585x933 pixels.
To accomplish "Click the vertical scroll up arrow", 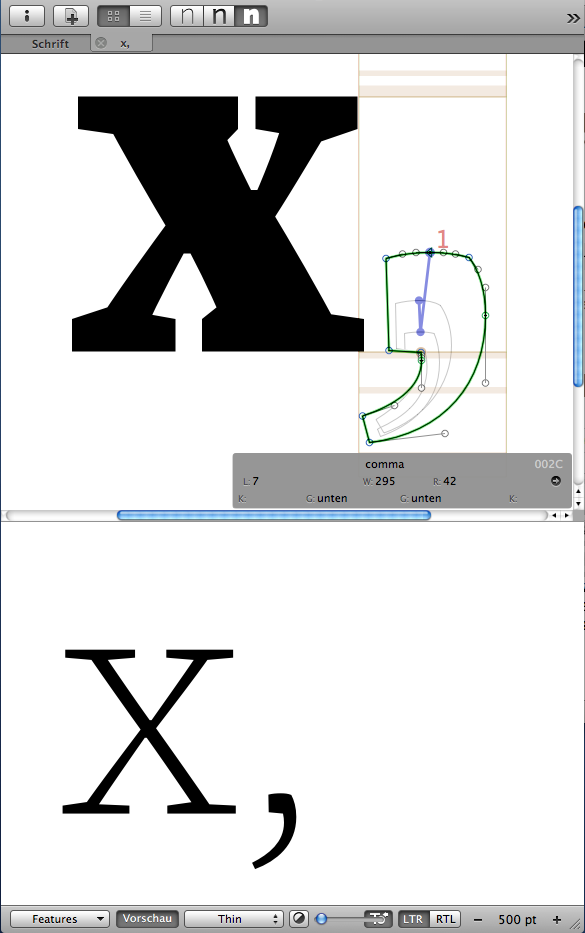I will 578,491.
